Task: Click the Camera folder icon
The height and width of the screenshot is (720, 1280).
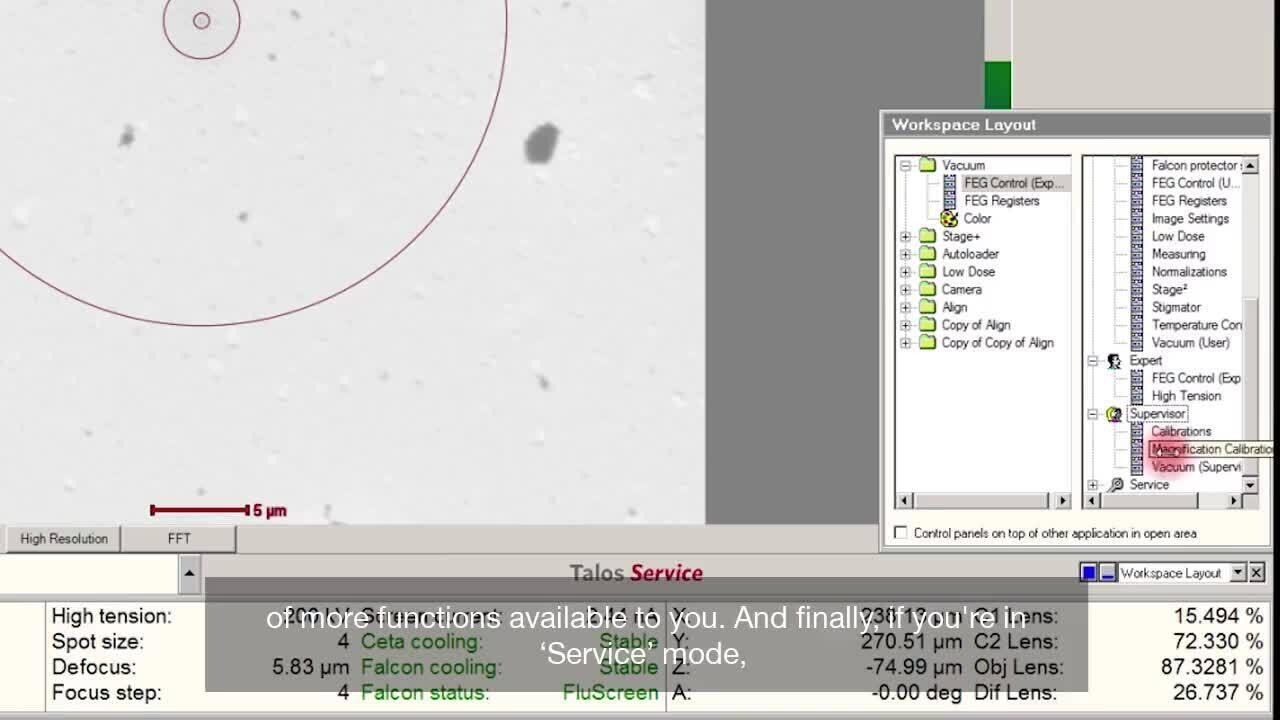Action: pyautogui.click(x=927, y=289)
